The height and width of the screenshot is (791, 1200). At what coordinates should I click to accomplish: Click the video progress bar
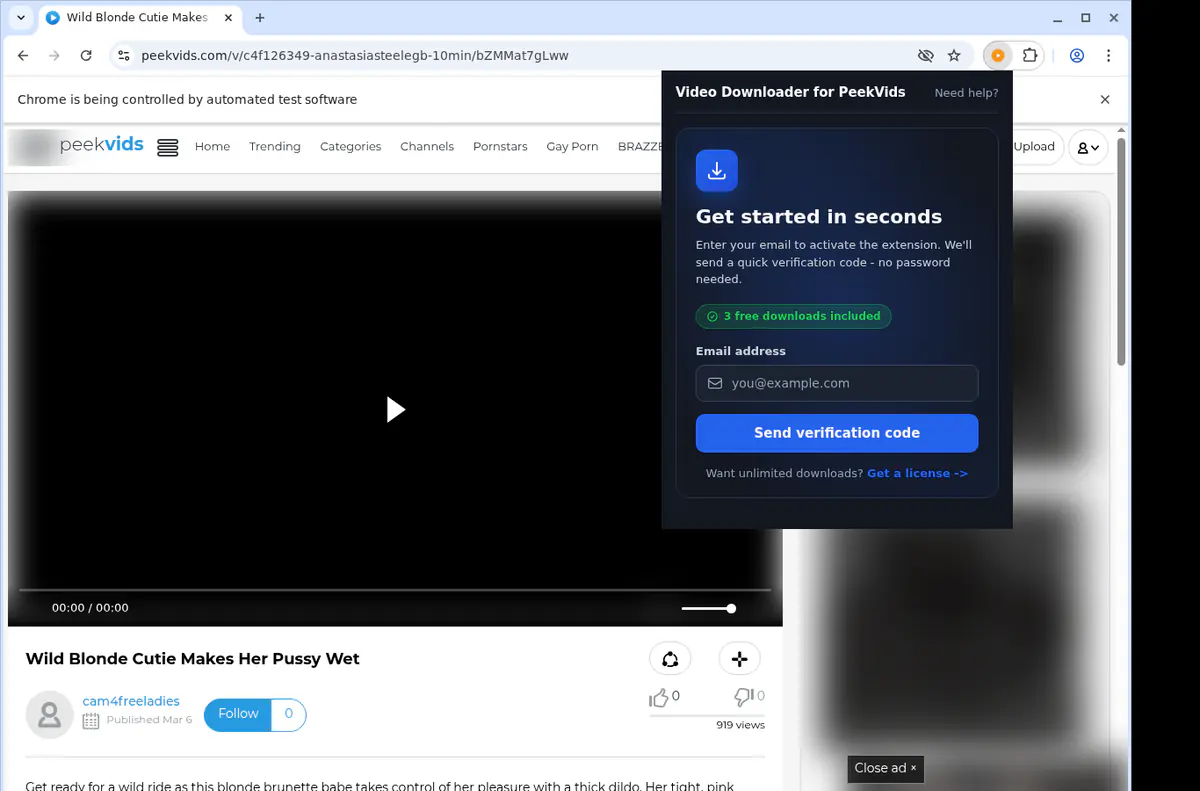click(395, 590)
